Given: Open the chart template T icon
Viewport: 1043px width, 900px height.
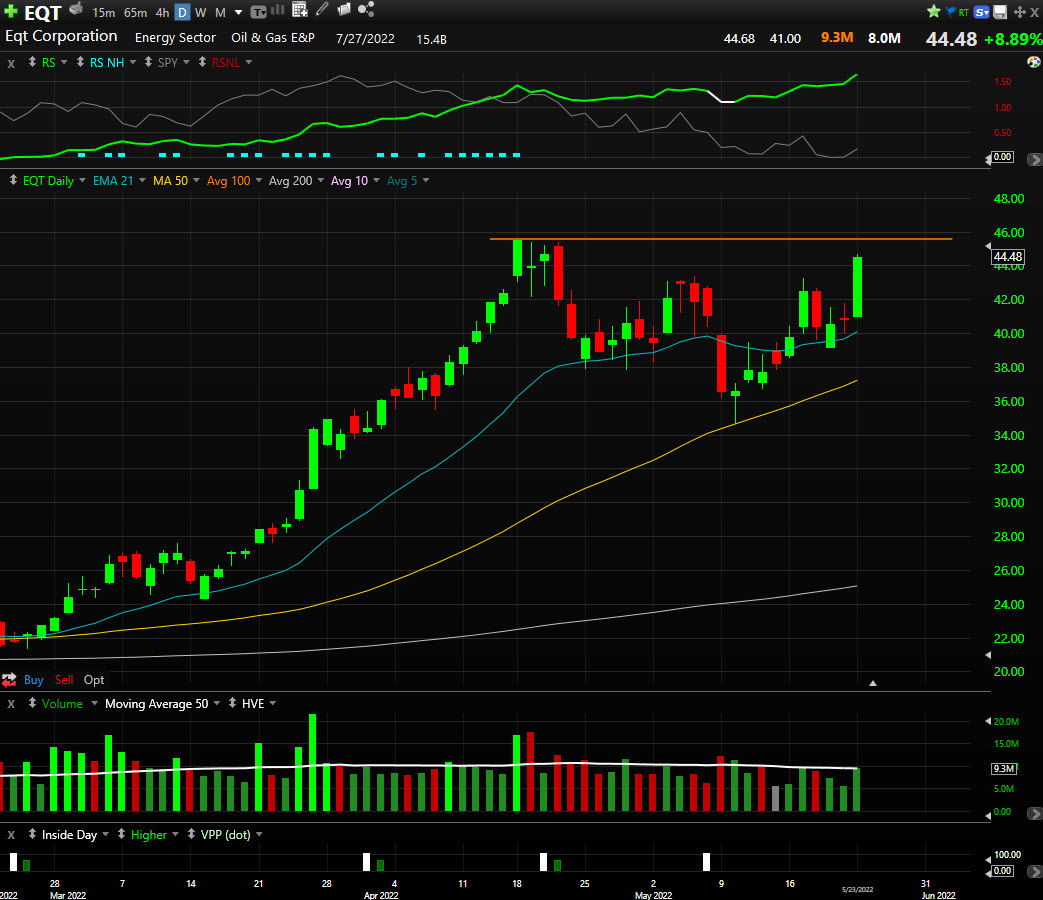Looking at the screenshot, I should tap(258, 12).
